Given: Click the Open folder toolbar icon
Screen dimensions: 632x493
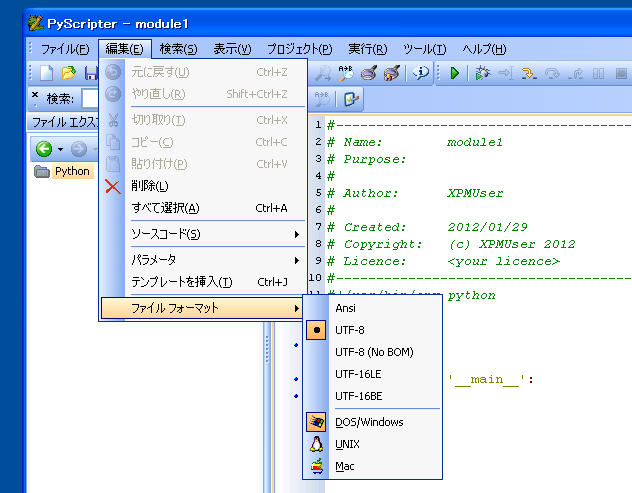Looking at the screenshot, I should (69, 73).
